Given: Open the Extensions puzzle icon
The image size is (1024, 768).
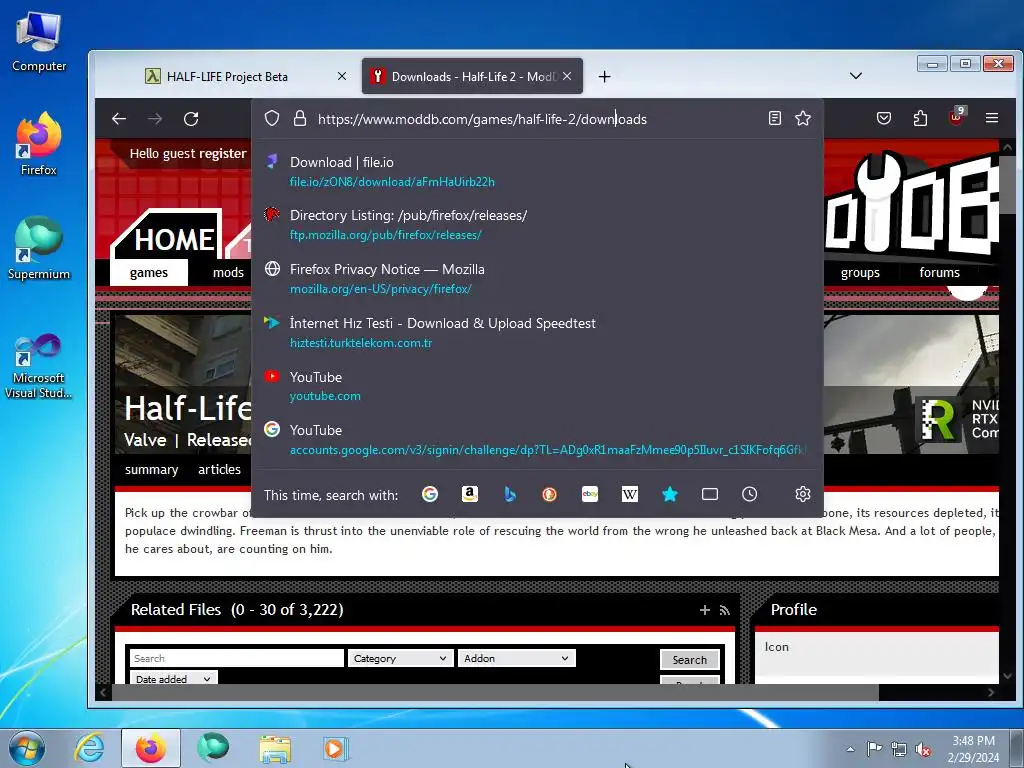Looking at the screenshot, I should click(x=920, y=118).
